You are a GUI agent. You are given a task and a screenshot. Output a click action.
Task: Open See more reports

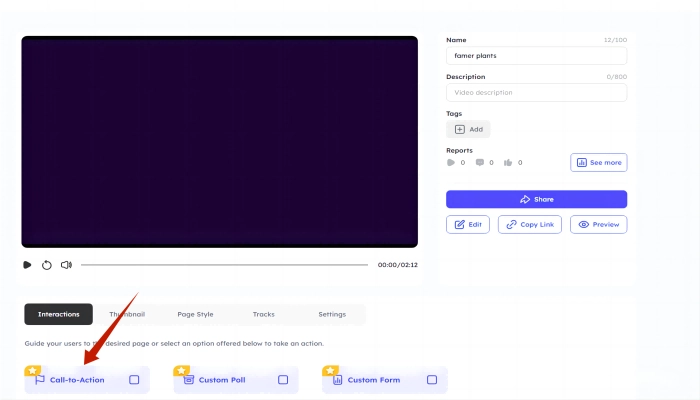point(598,162)
